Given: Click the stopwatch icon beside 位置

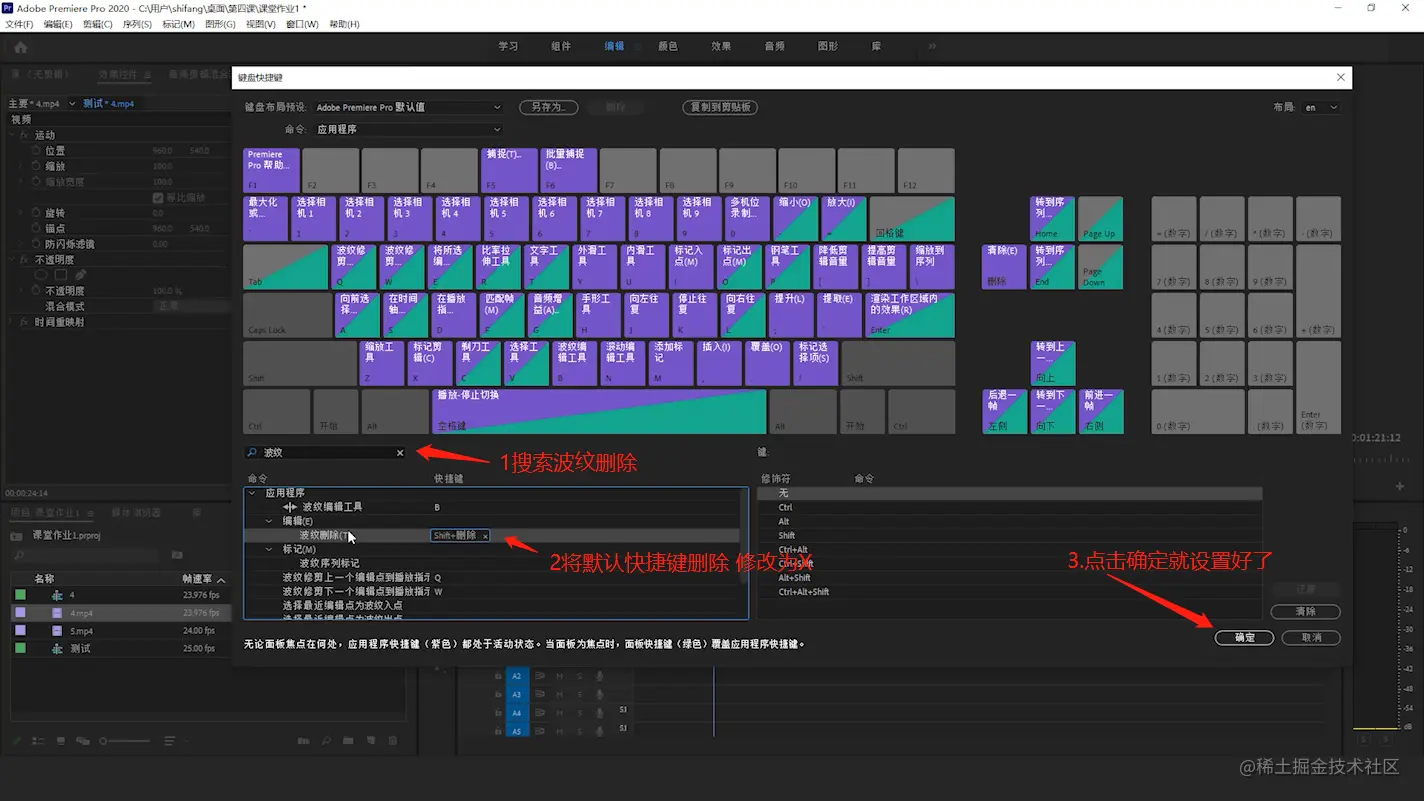Looking at the screenshot, I should [x=36, y=151].
